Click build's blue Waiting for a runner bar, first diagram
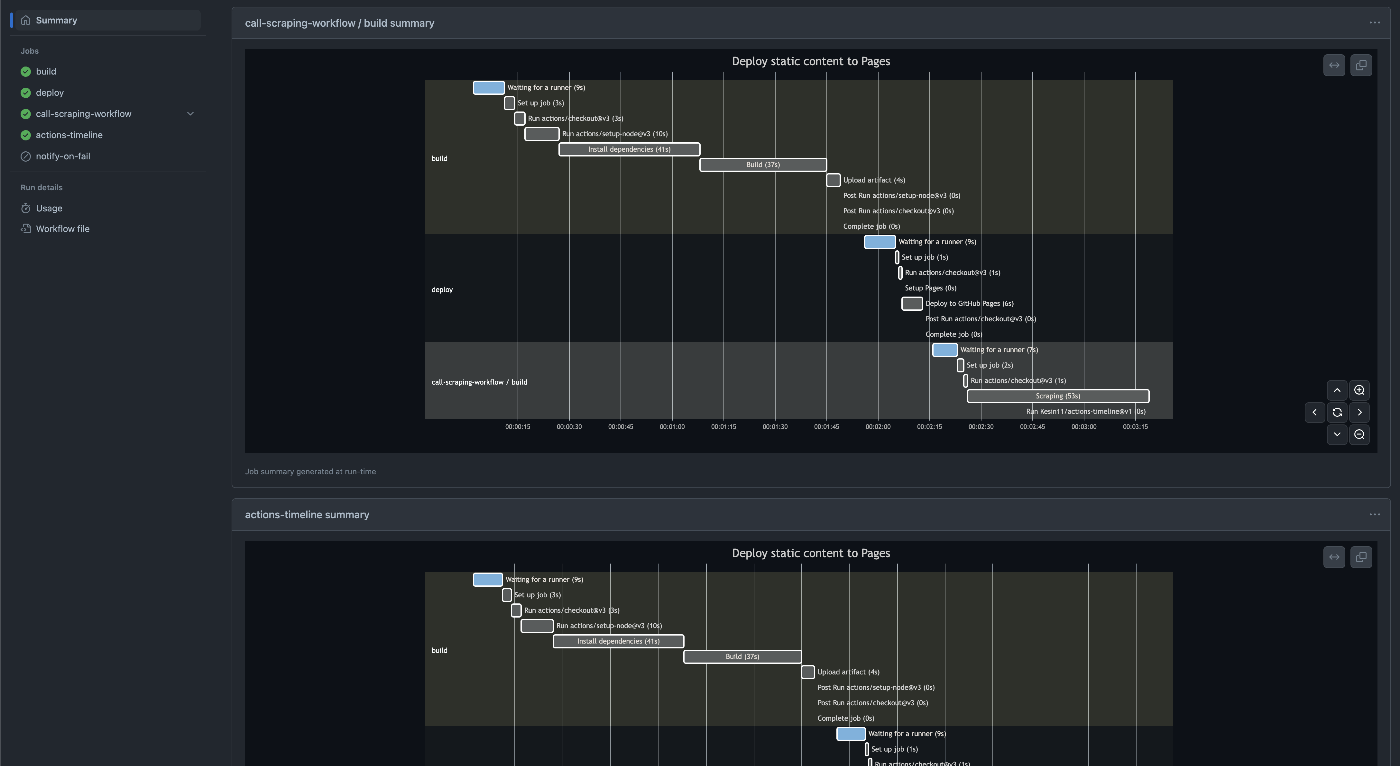The height and width of the screenshot is (766, 1400). click(489, 88)
